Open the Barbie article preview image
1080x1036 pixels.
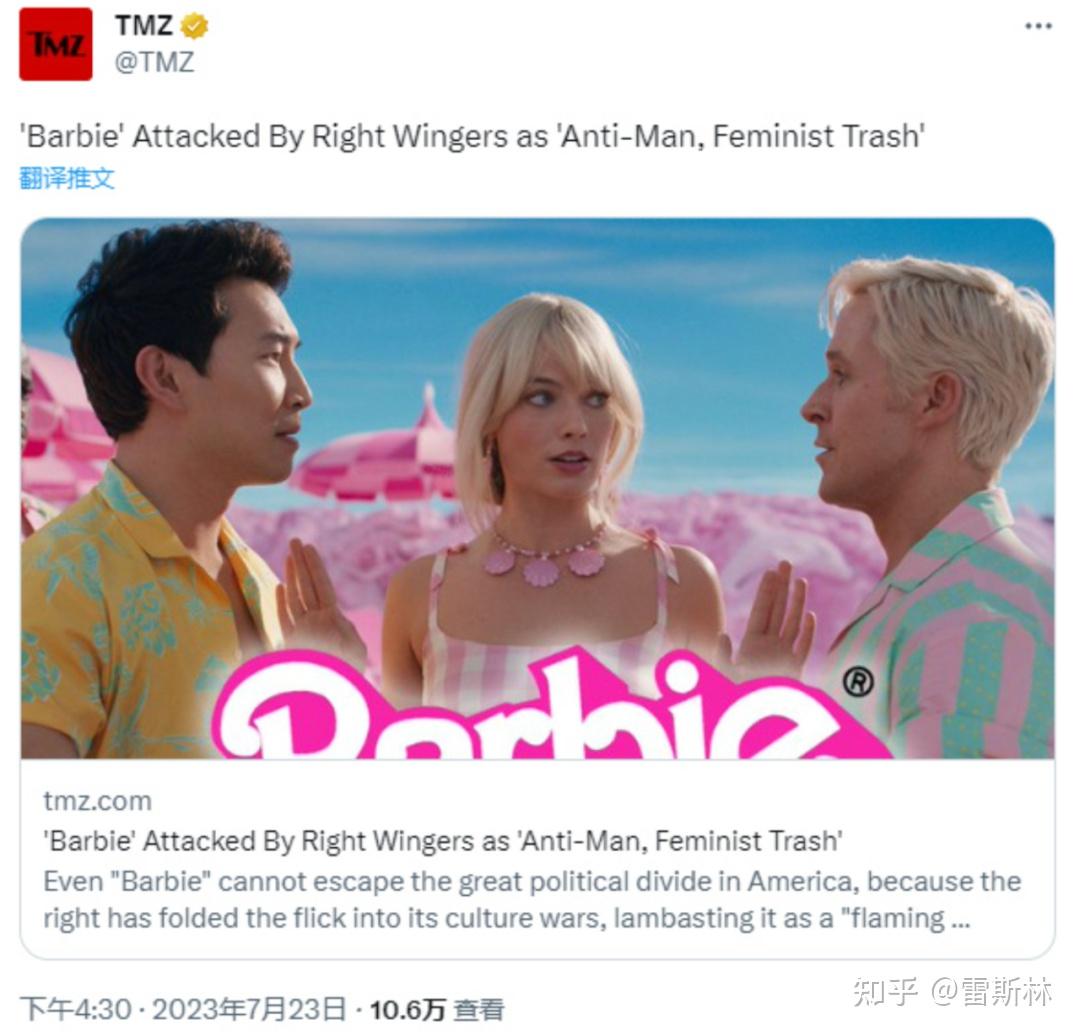[537, 488]
